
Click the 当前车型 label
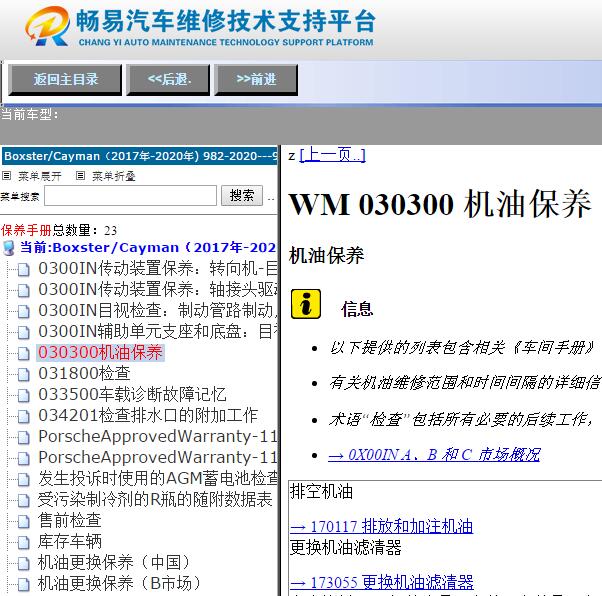(x=30, y=114)
